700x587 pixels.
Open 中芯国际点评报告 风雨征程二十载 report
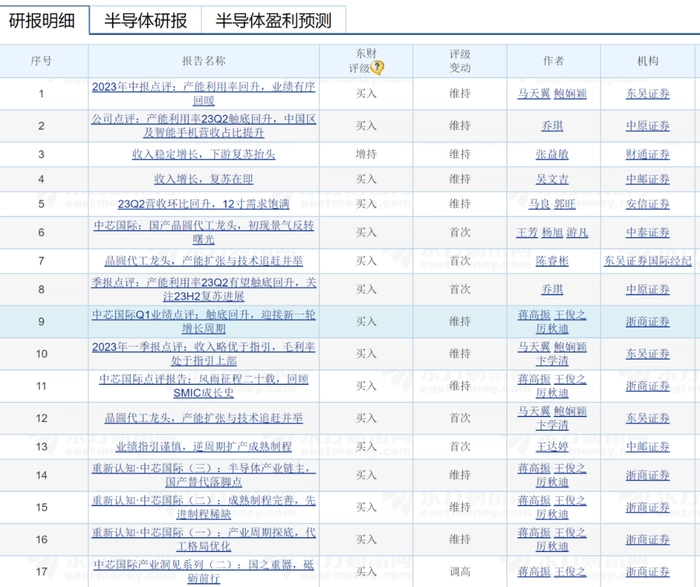(x=203, y=385)
